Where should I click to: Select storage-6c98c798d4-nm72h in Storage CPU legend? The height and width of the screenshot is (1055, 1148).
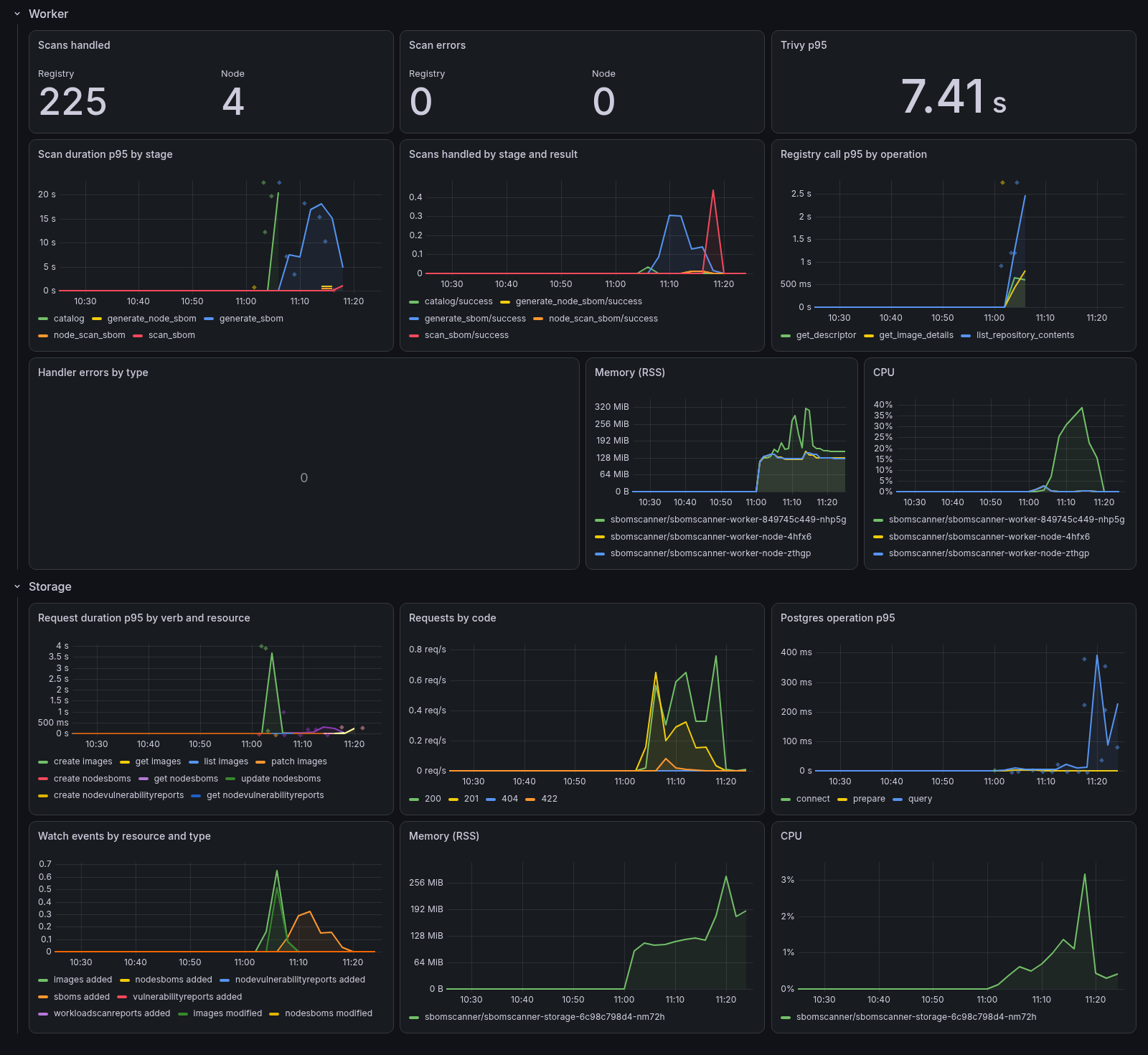tap(916, 1017)
